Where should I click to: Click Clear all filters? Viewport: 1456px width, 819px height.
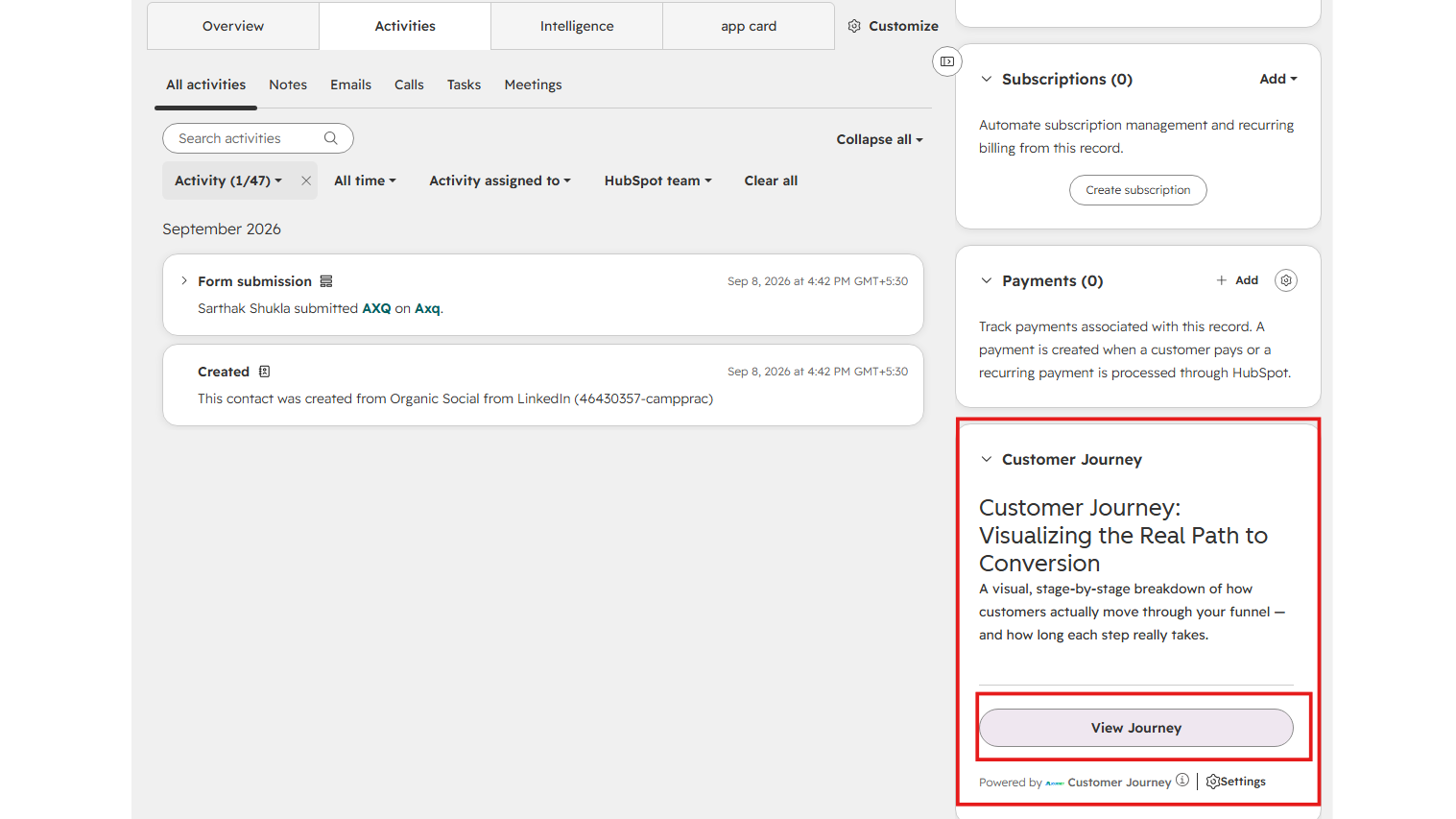(771, 181)
